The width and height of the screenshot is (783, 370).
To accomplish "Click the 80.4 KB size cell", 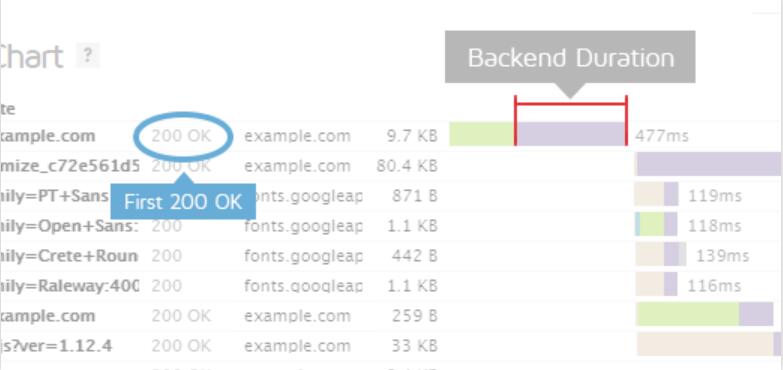I will point(407,166).
